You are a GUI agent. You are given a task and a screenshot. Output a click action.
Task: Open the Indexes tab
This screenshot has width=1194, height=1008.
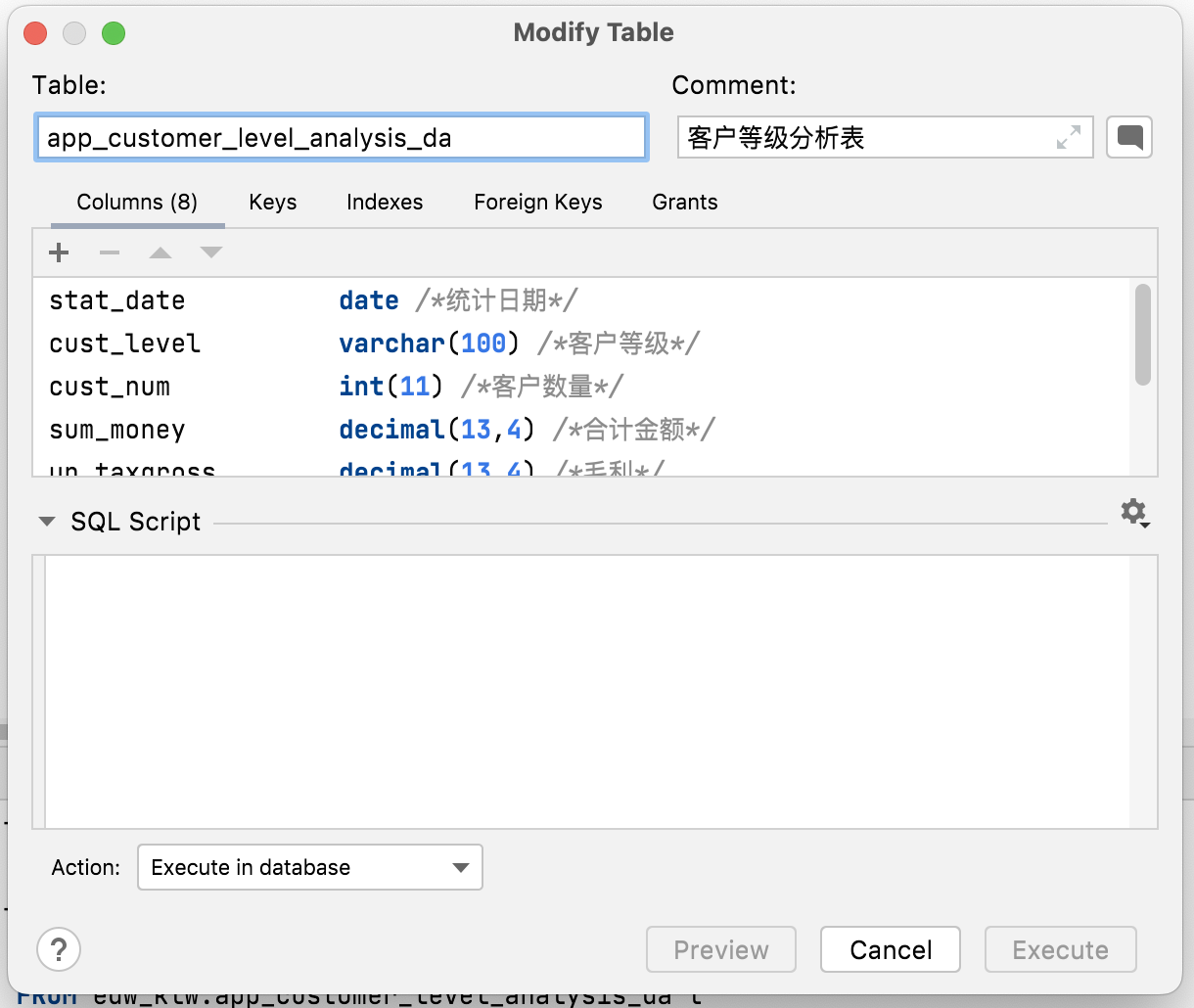385,202
